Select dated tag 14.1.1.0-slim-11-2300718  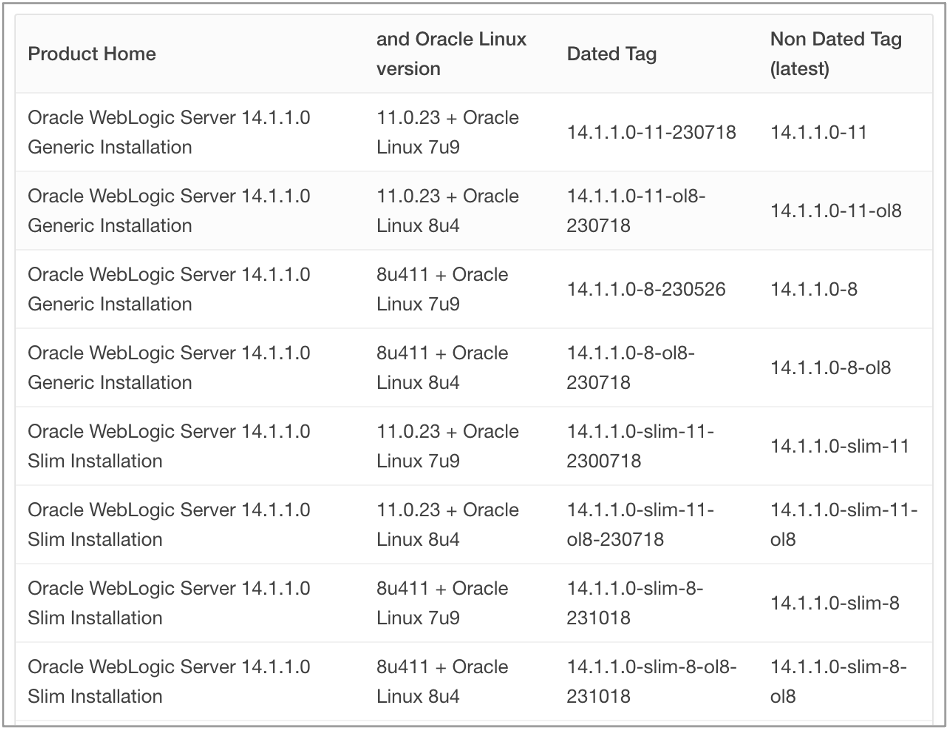coord(640,446)
